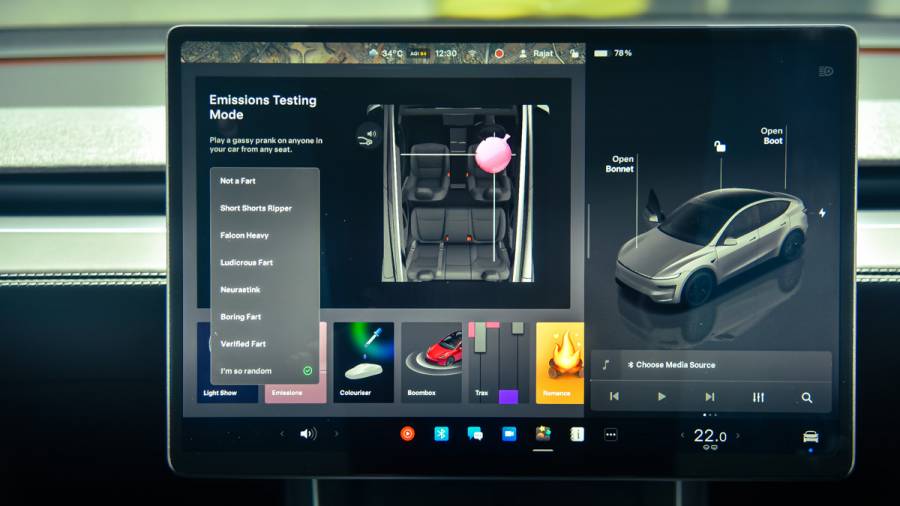This screenshot has height=506, width=900.
Task: Tap the red dashcam record icon
Action: [499, 53]
